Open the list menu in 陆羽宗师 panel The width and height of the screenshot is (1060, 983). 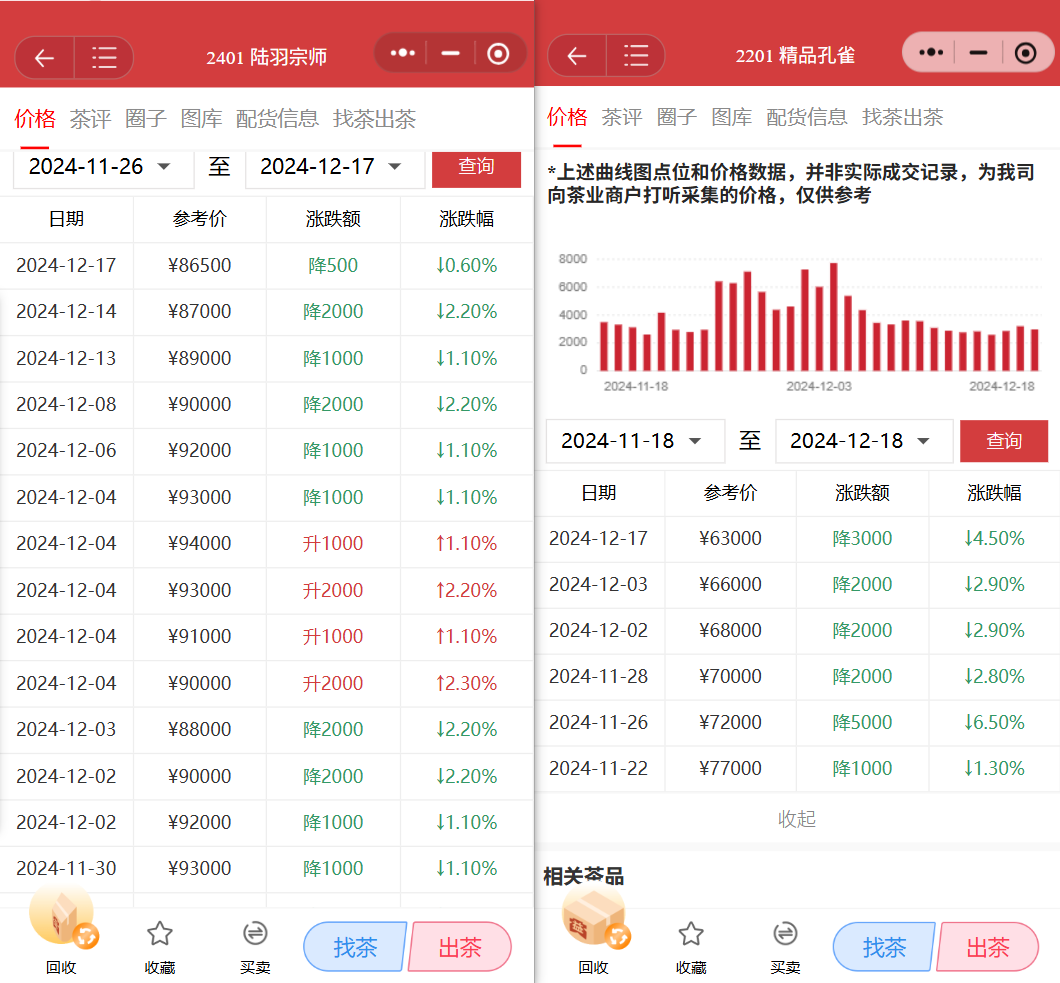point(103,58)
